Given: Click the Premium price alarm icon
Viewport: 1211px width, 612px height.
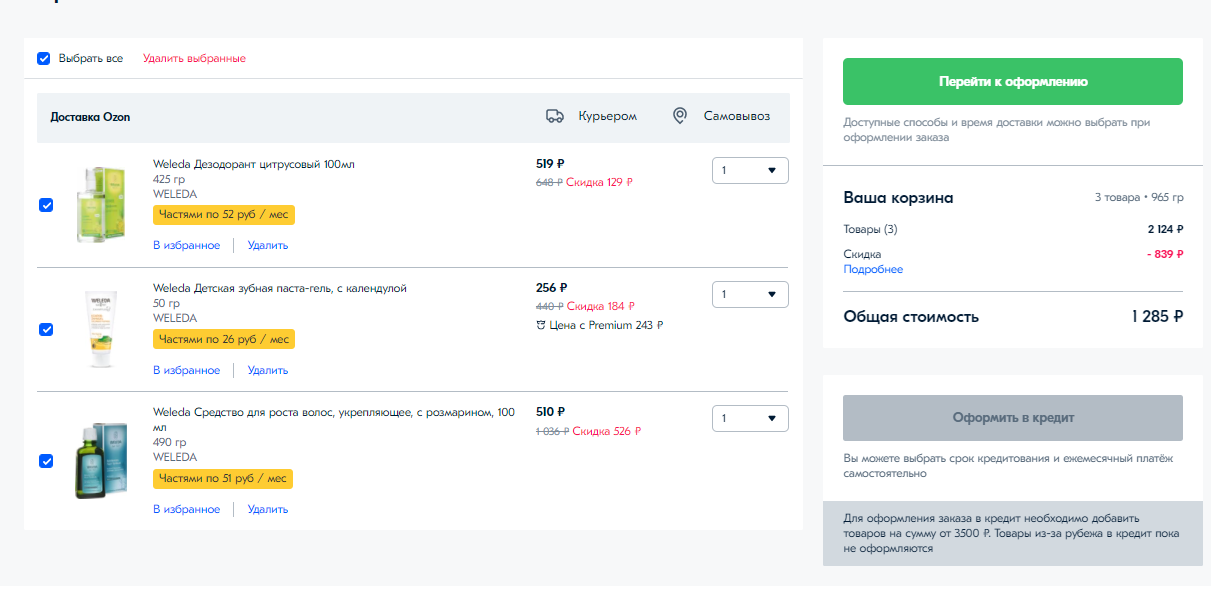Looking at the screenshot, I should pyautogui.click(x=541, y=325).
